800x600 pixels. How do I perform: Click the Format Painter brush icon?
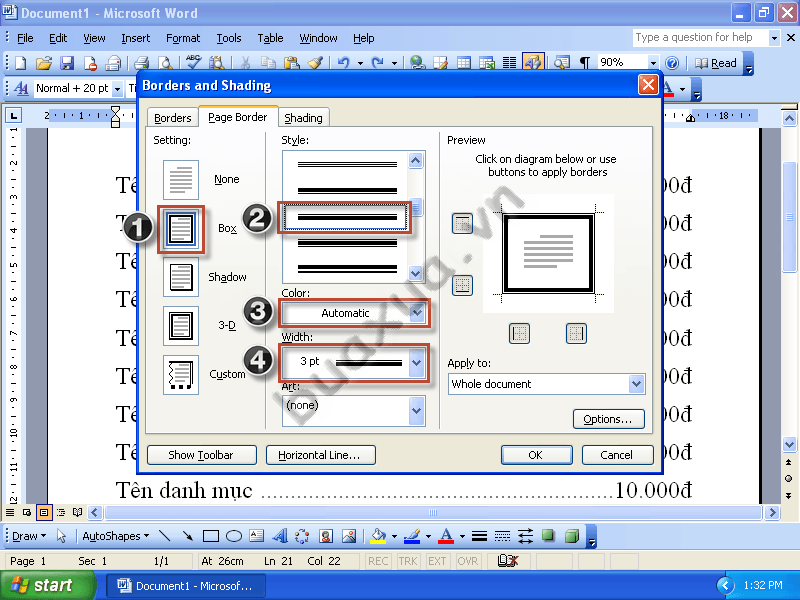(316, 63)
